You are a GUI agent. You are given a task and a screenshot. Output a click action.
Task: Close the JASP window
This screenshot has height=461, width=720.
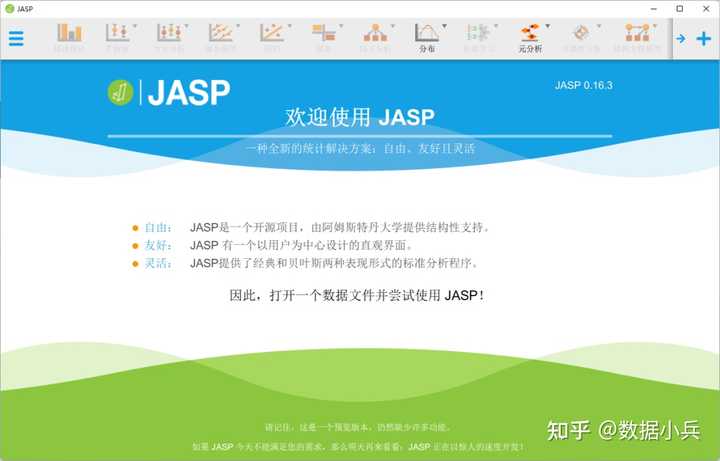click(706, 9)
